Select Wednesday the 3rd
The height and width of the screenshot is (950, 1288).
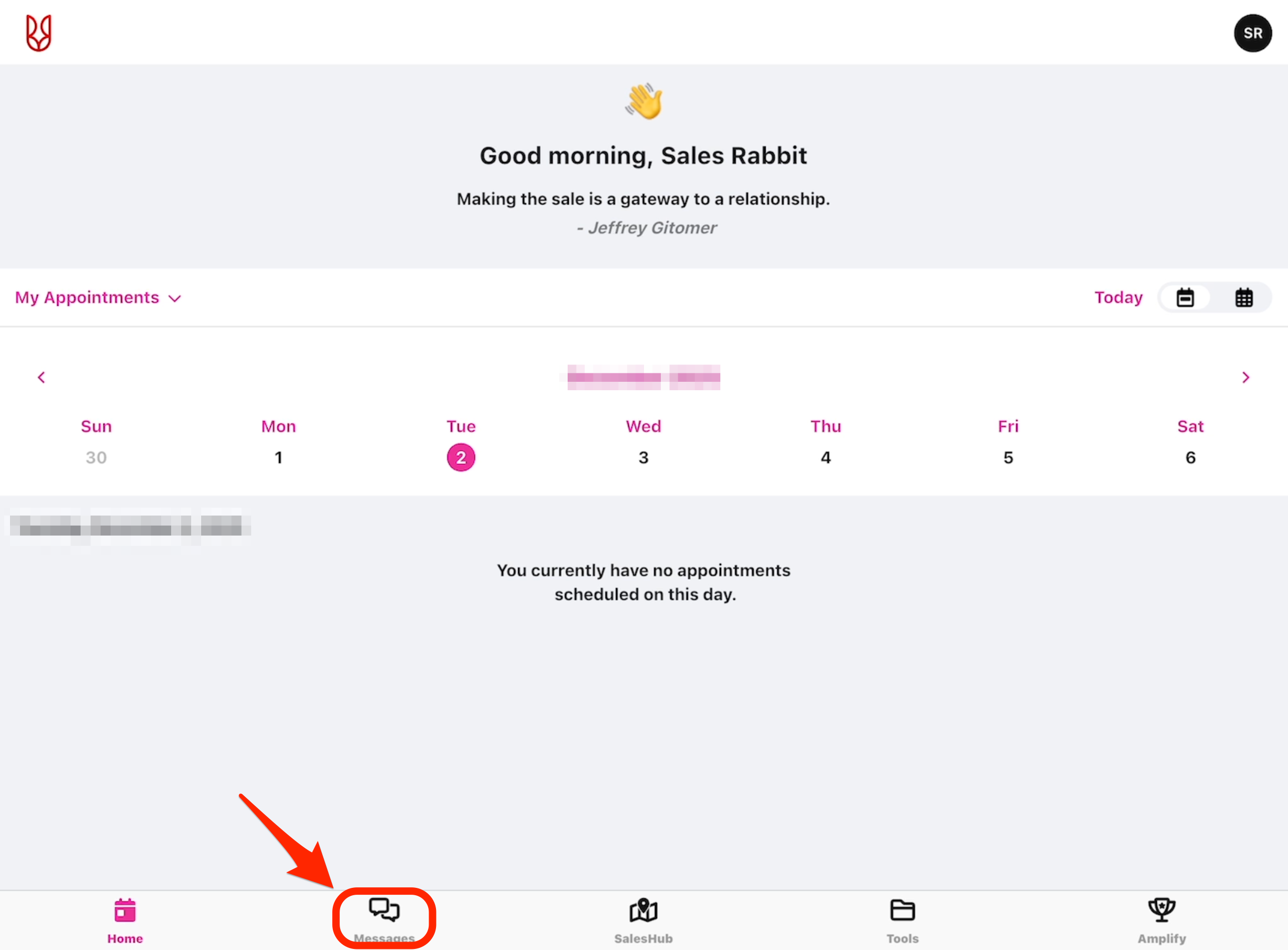[x=643, y=458]
